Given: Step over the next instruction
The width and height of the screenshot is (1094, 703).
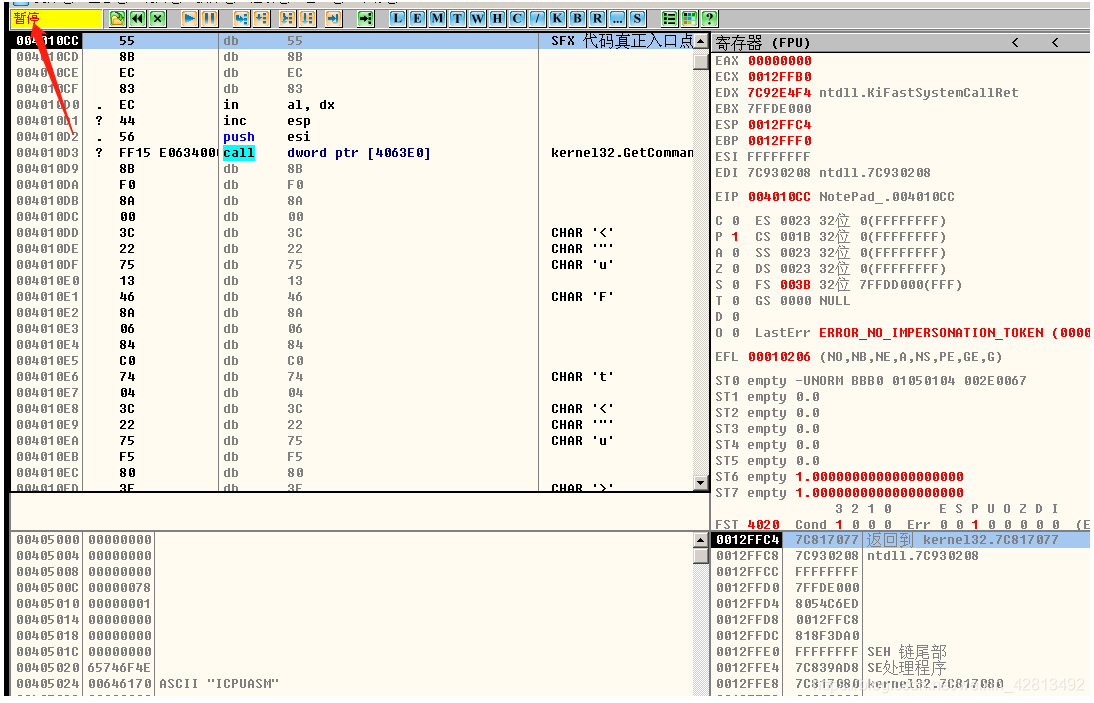Looking at the screenshot, I should pos(262,19).
